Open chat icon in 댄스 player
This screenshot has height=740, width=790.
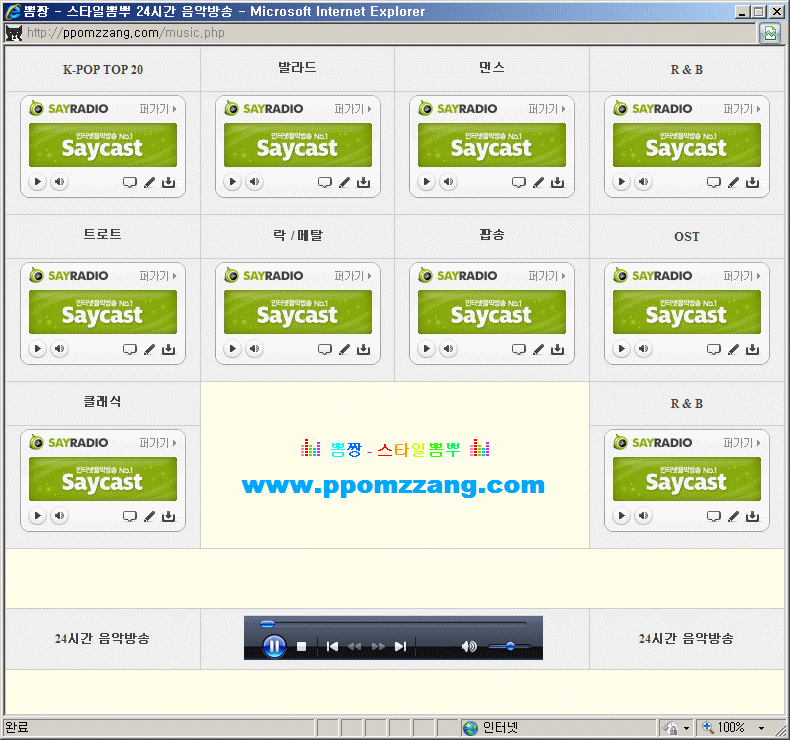click(518, 182)
